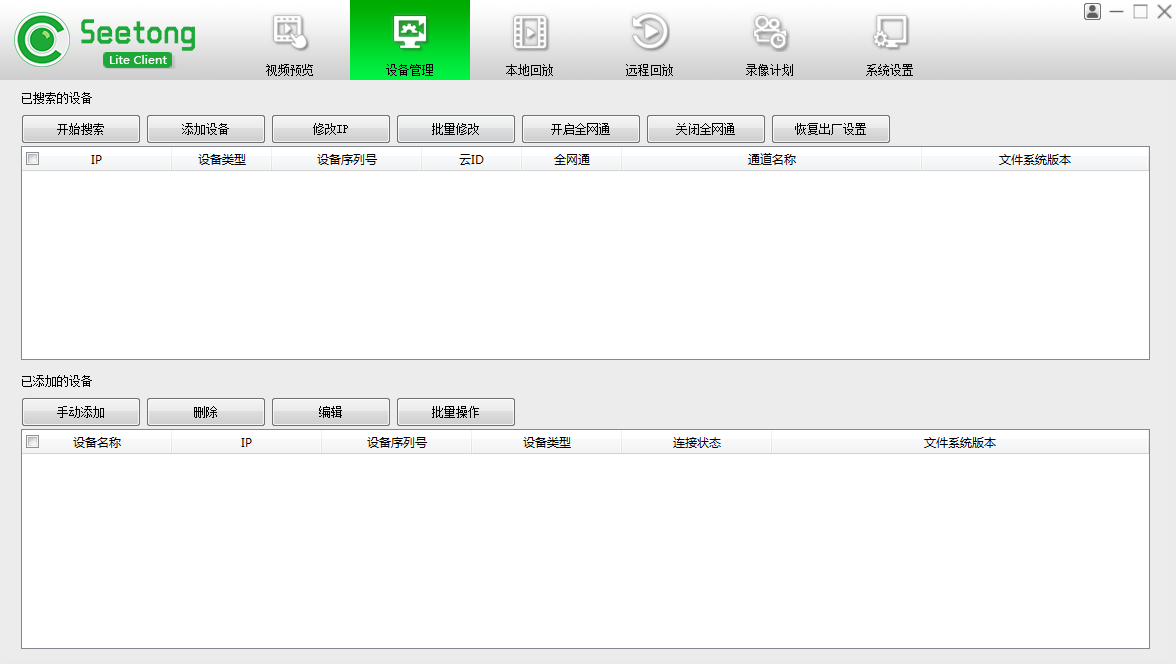Open the 系统设置 settings tab
1176x664 pixels.
[x=889, y=40]
